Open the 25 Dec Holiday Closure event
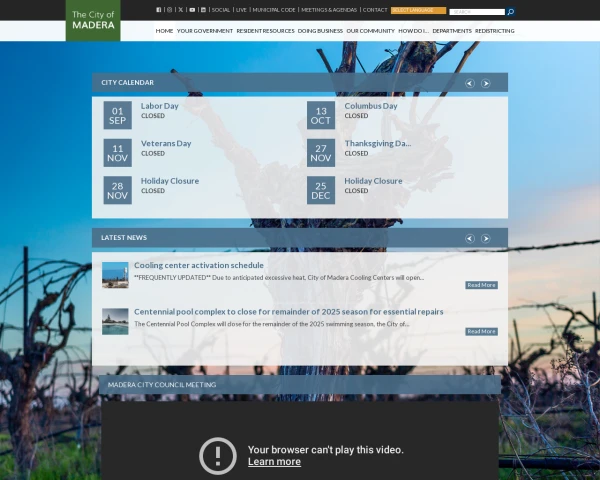The width and height of the screenshot is (600, 480). click(373, 181)
